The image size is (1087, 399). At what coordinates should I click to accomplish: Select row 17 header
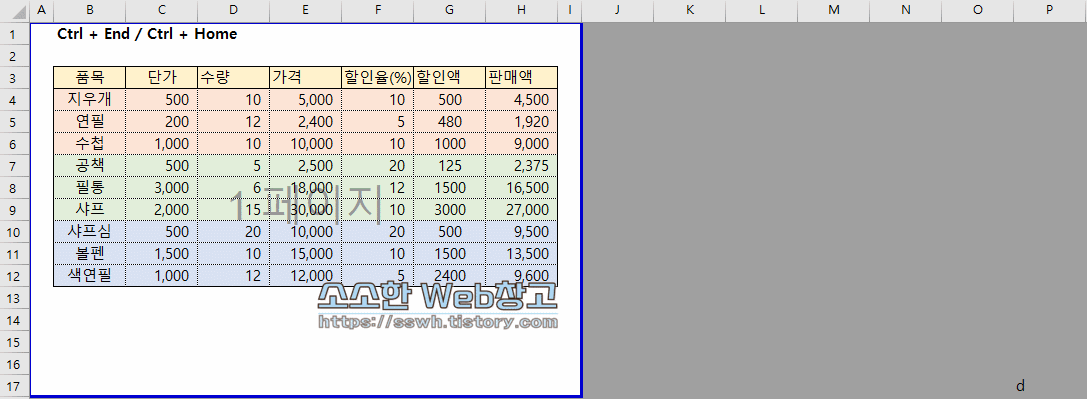tap(15, 386)
